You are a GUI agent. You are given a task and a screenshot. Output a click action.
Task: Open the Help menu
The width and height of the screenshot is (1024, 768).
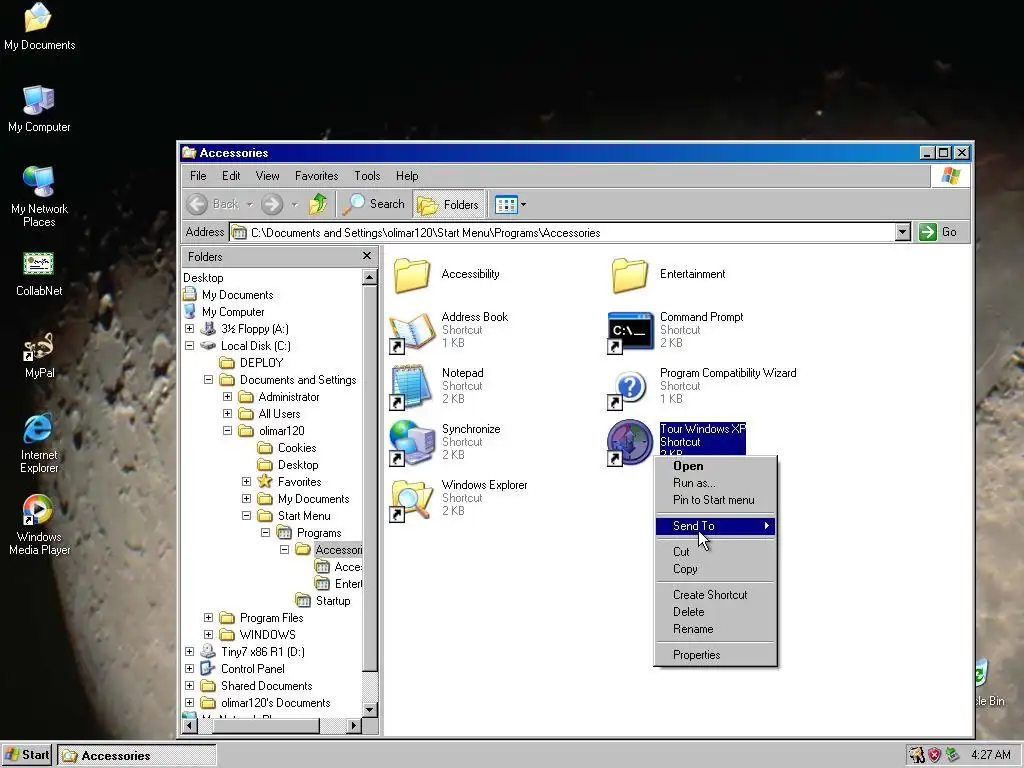(x=407, y=176)
